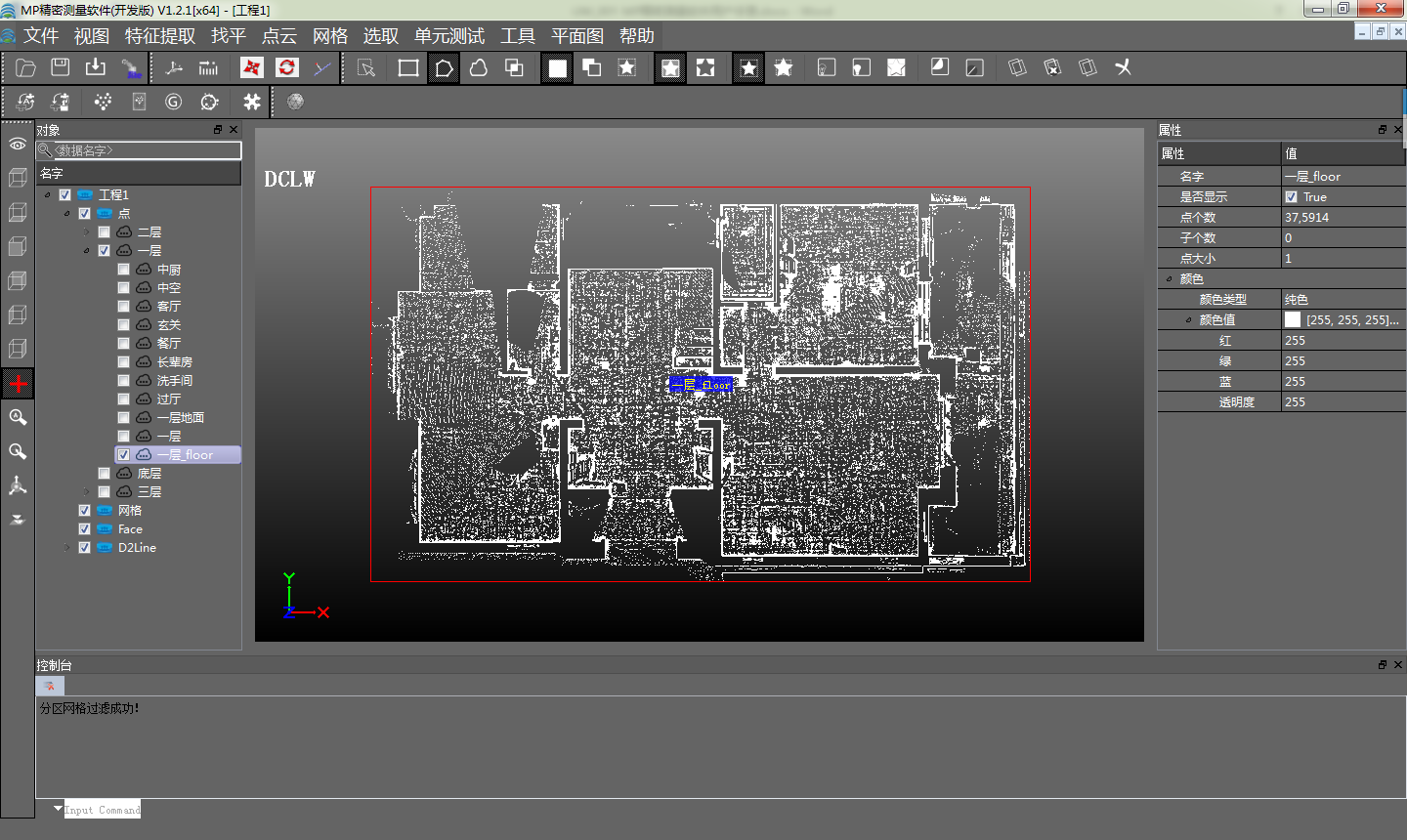The height and width of the screenshot is (840, 1407).
Task: Expand the 二层 tree node
Action: click(87, 232)
